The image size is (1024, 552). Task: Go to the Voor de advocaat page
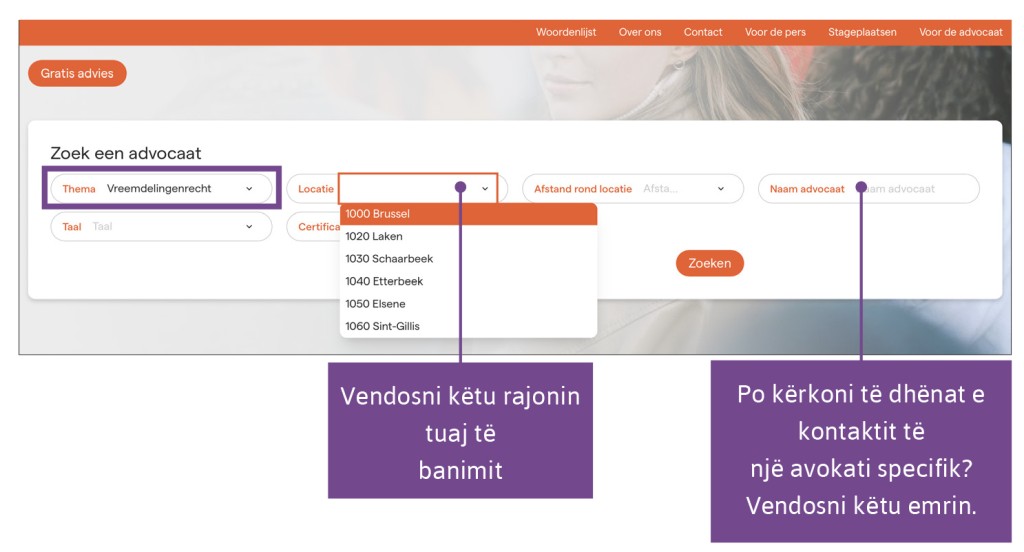[x=961, y=32]
